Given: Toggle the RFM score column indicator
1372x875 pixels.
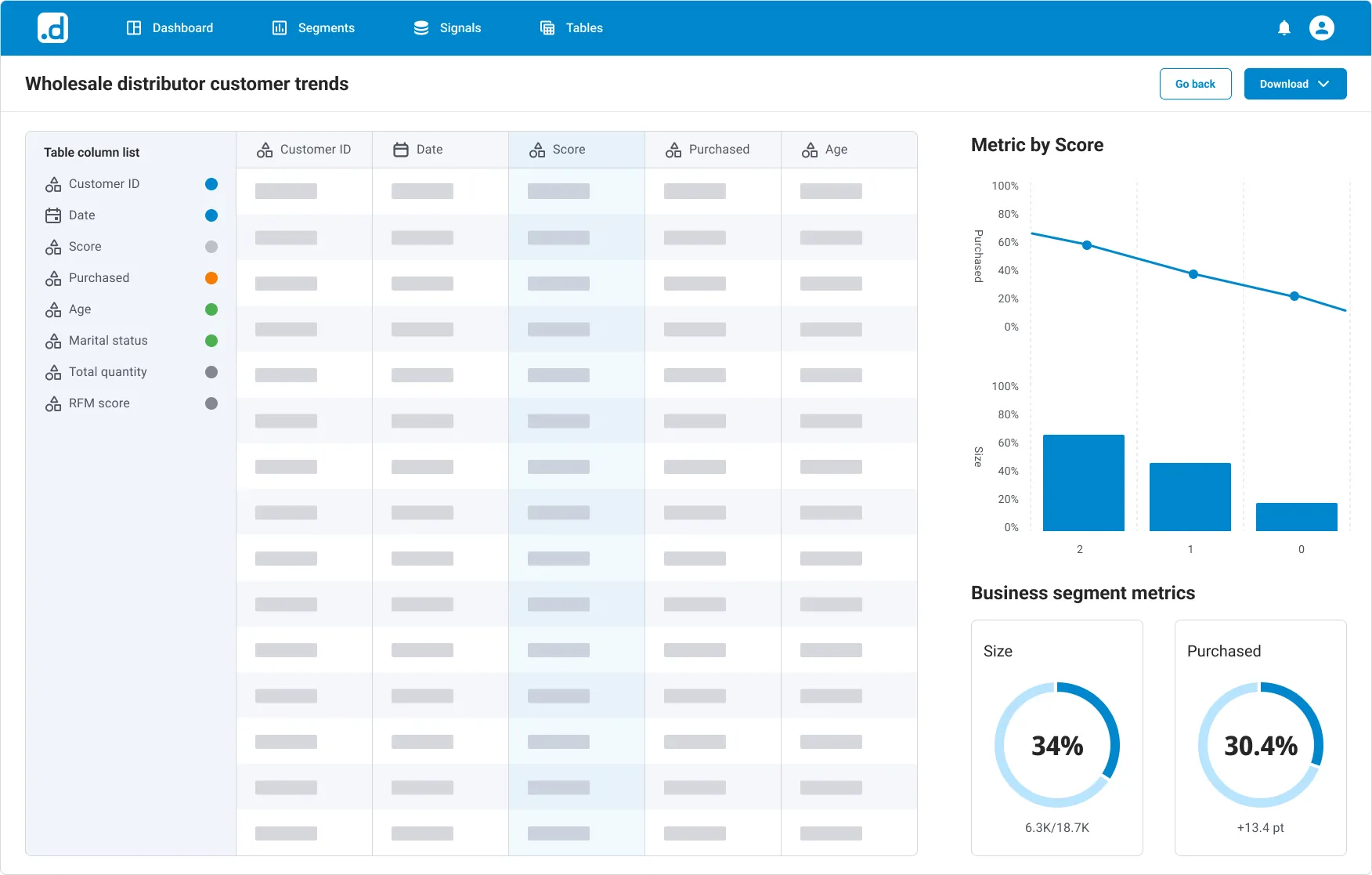Looking at the screenshot, I should pyautogui.click(x=211, y=403).
